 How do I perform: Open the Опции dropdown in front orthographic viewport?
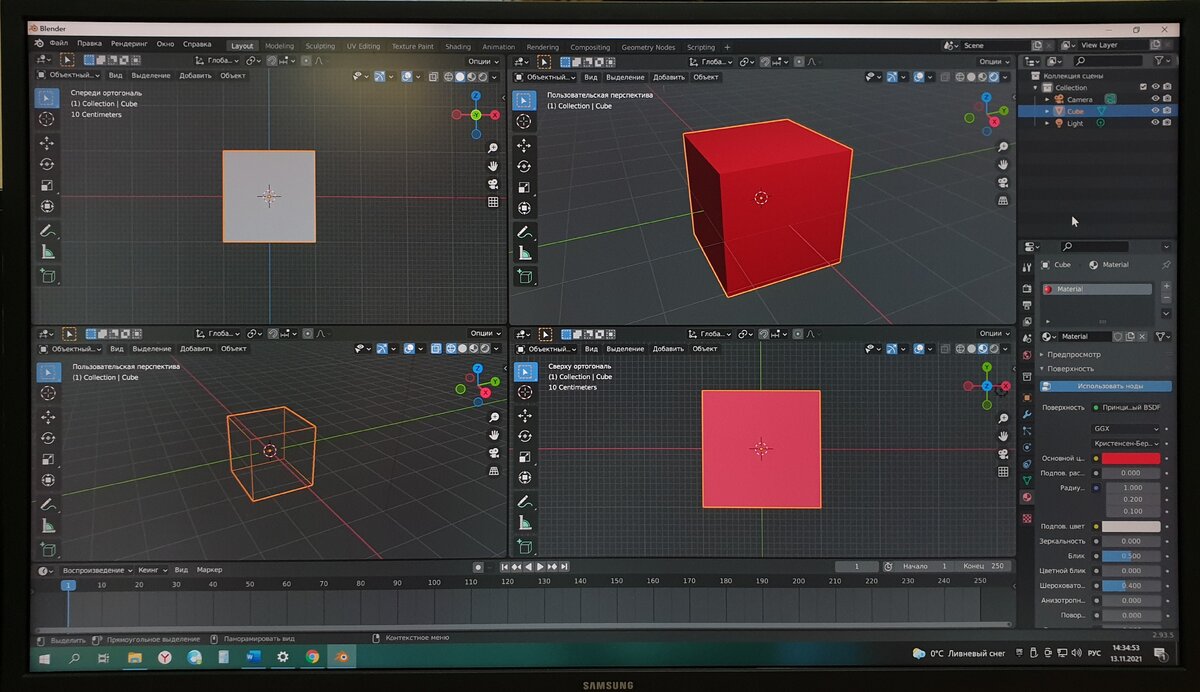click(x=484, y=60)
